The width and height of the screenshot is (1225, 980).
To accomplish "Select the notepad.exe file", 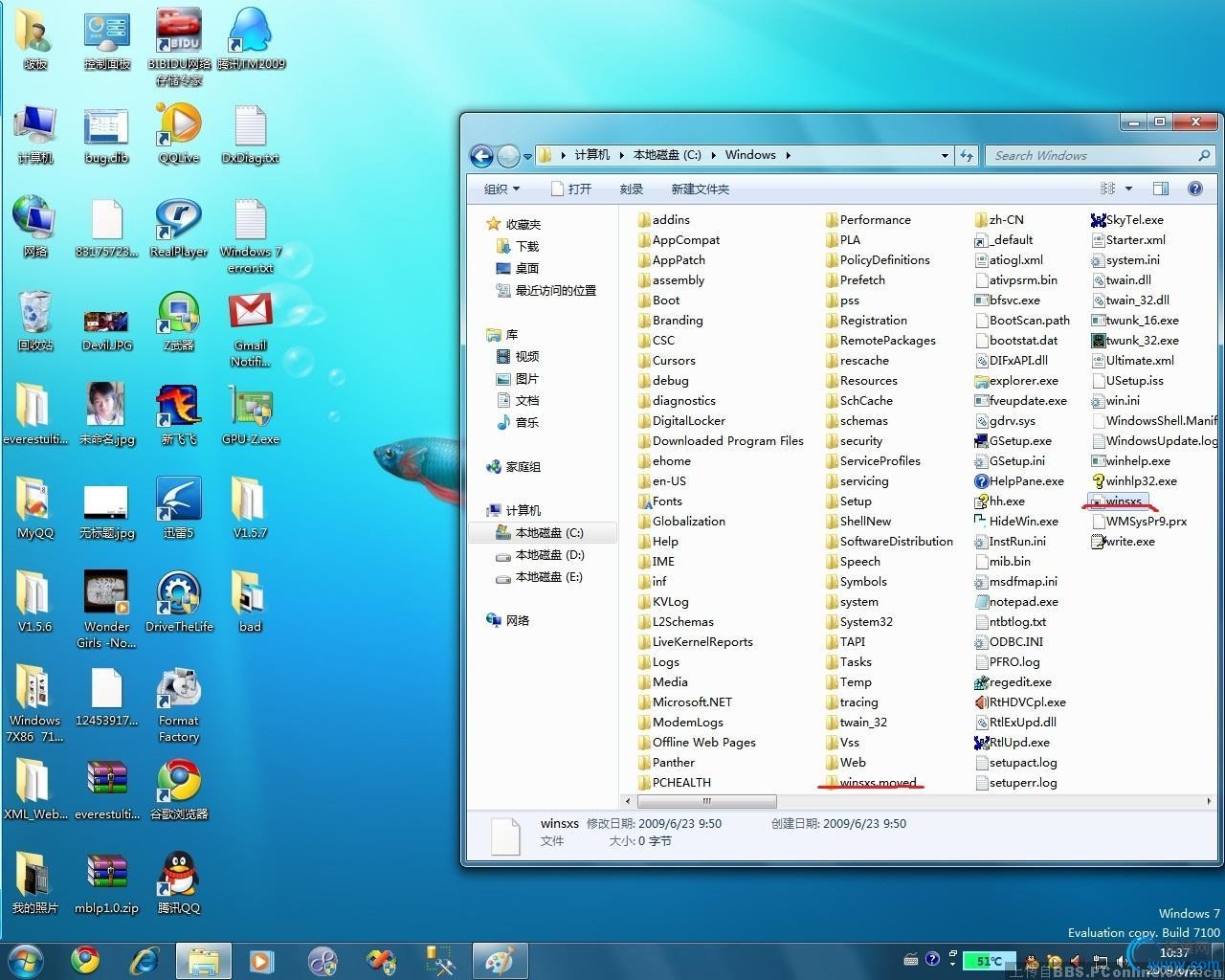I will click(1022, 602).
